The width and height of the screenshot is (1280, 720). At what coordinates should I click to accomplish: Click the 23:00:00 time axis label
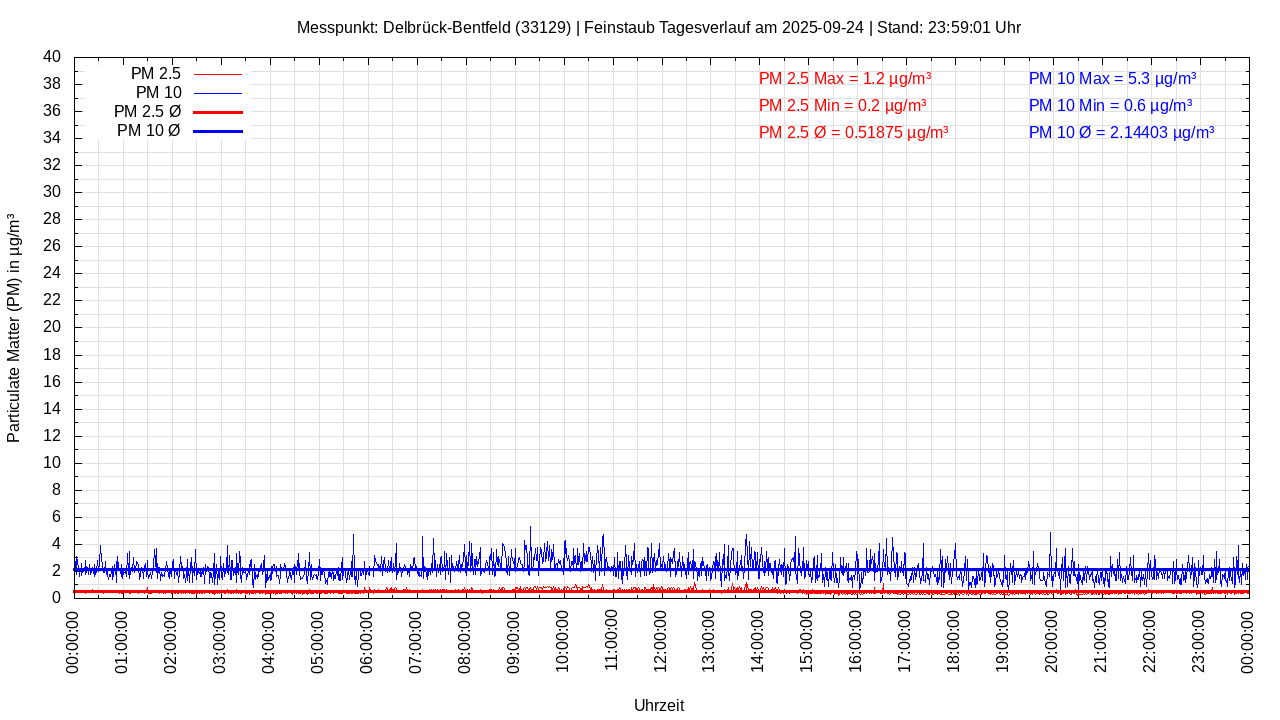1199,641
